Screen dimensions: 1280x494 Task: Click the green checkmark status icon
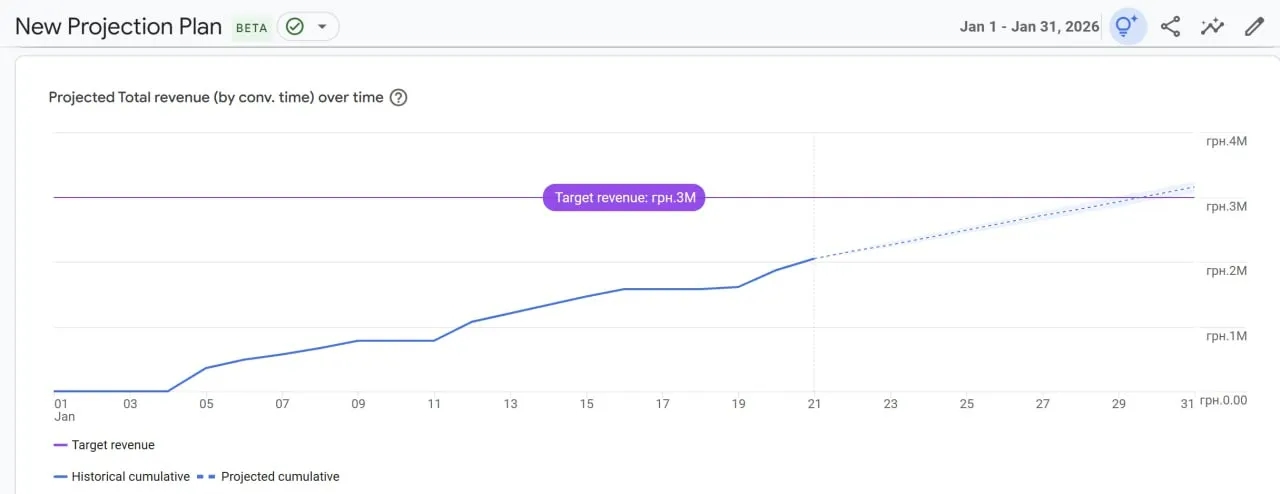294,27
